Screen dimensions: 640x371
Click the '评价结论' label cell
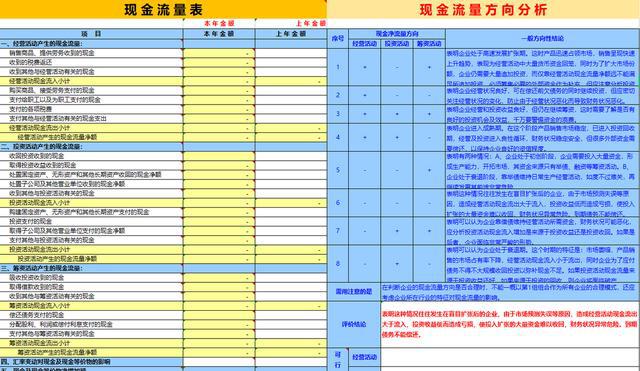[354, 324]
